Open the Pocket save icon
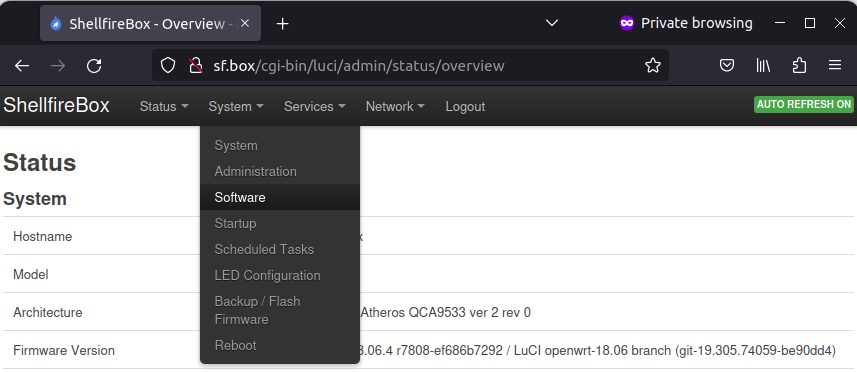857x372 pixels. pyautogui.click(x=726, y=66)
